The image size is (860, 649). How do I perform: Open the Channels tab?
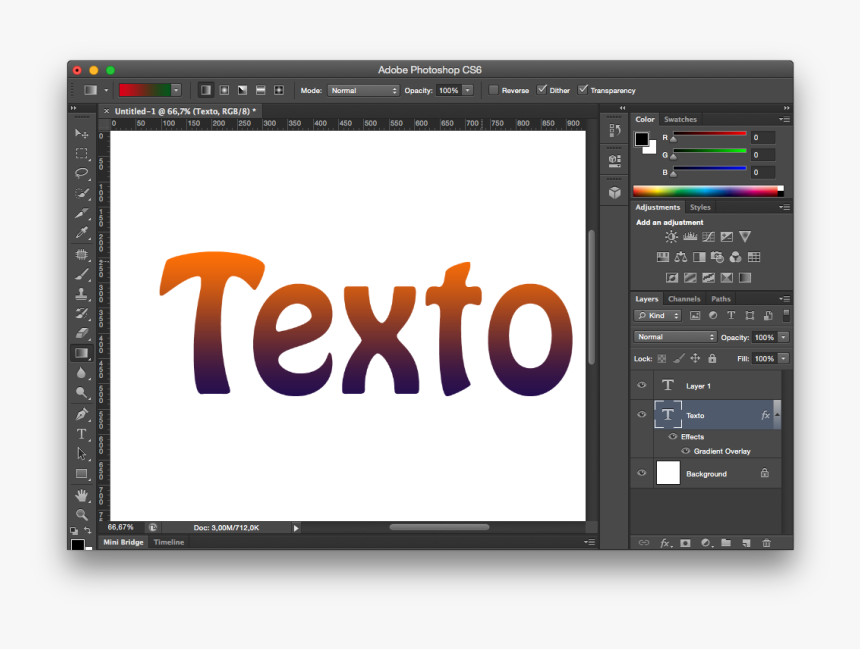pyautogui.click(x=684, y=298)
